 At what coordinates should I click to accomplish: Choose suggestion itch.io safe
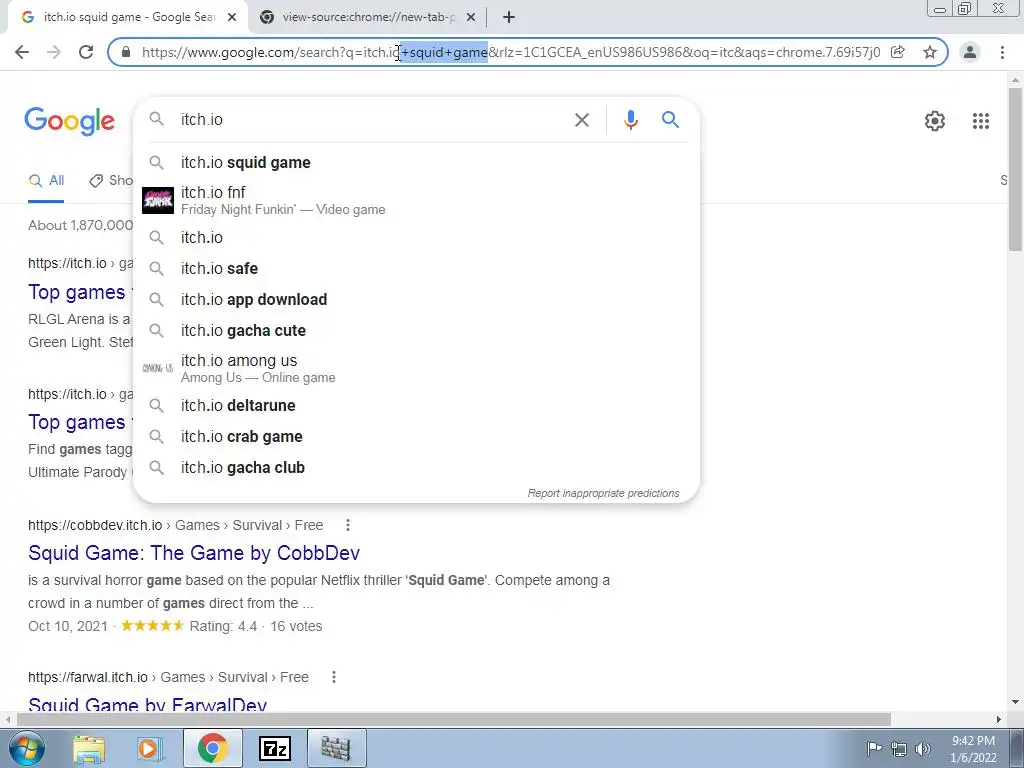(x=416, y=268)
